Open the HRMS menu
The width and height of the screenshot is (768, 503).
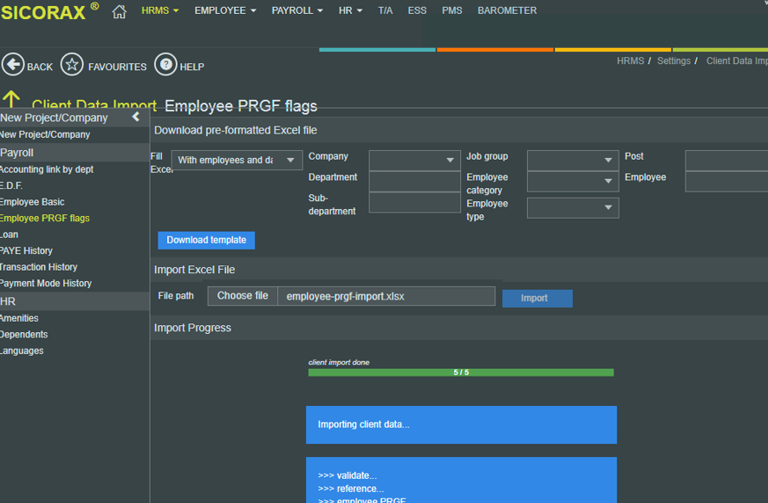[160, 11]
